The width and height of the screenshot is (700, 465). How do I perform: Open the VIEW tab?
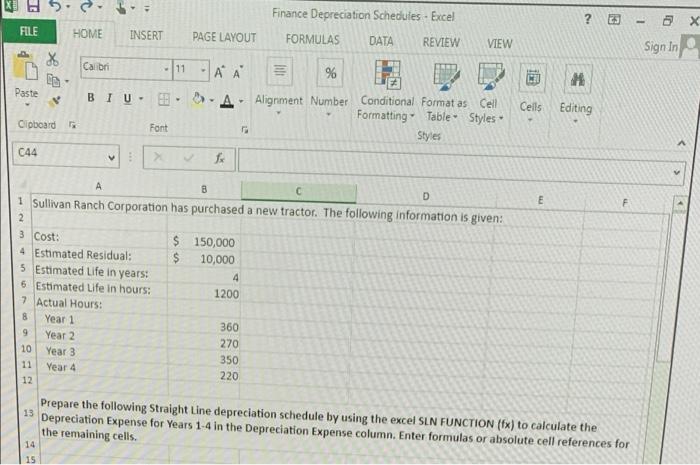[x=500, y=44]
